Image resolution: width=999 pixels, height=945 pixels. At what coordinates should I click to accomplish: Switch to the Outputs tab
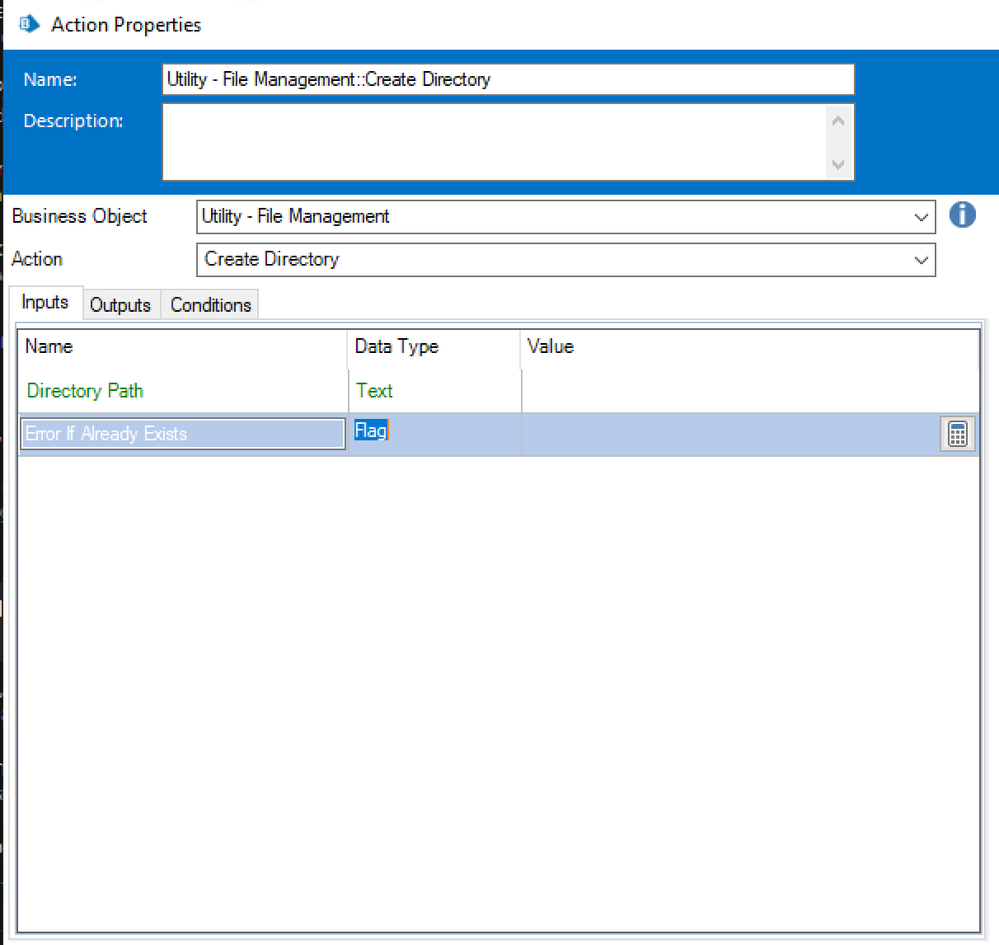click(x=120, y=305)
